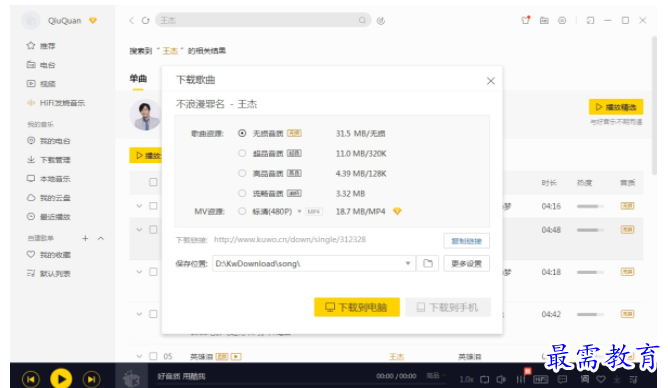Viewport: 668px width, 388px height.
Task: Collapse the self-built playlist section
Action: tap(101, 238)
